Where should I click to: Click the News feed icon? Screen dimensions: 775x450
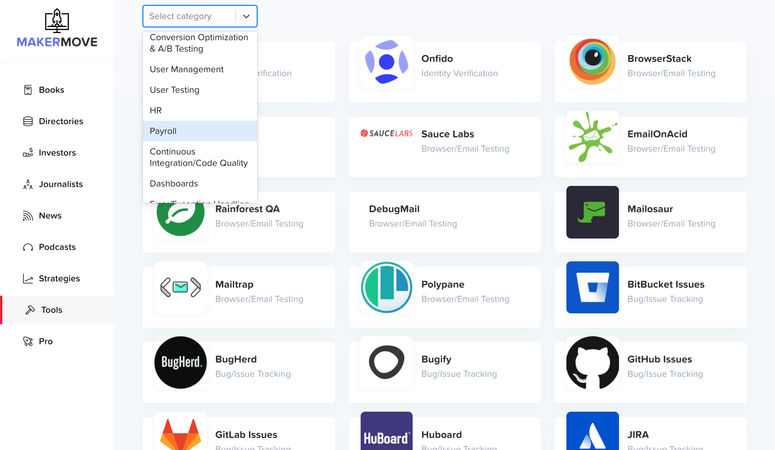[x=28, y=216]
